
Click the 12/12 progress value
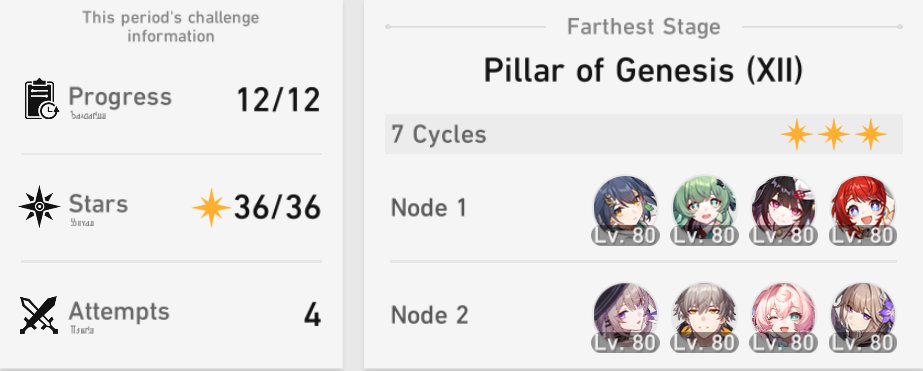pos(278,99)
